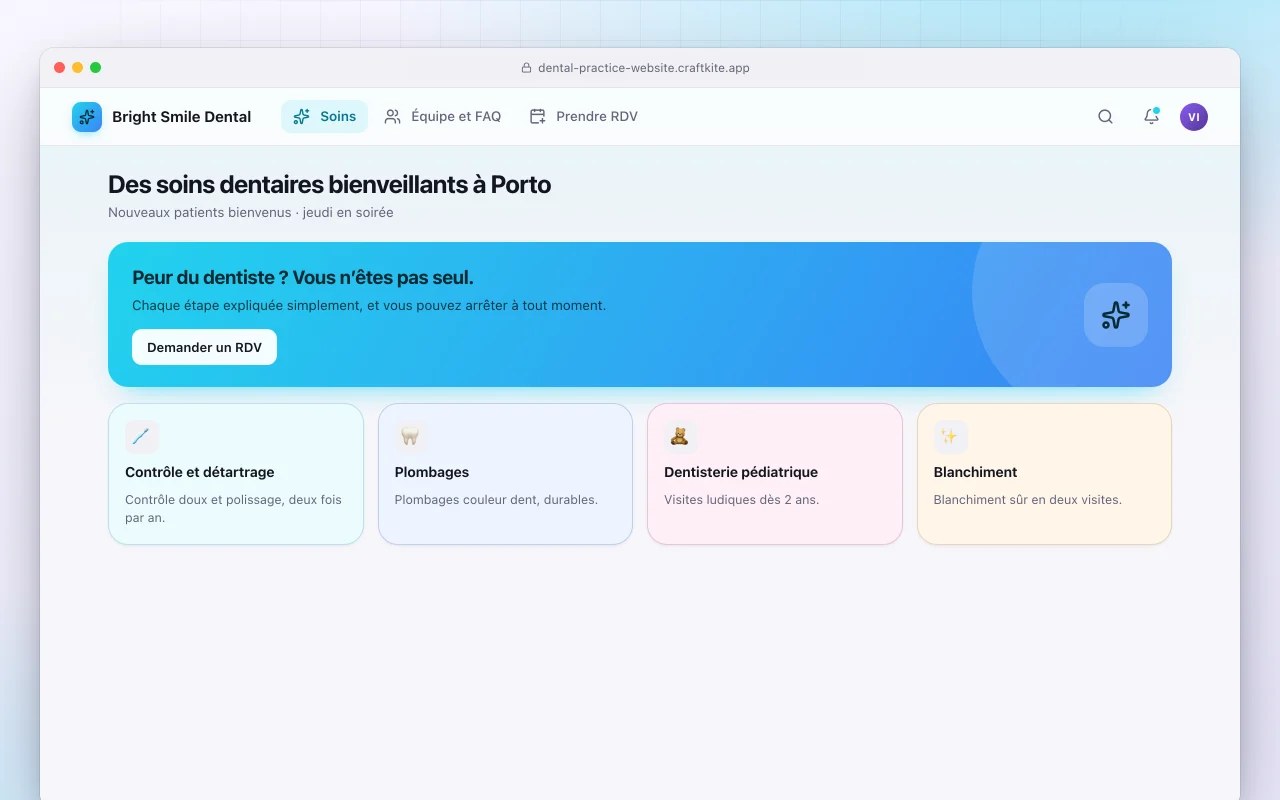The image size is (1280, 800).
Task: Click the toothbrush icon on Contrôle et détartrage
Action: point(142,437)
